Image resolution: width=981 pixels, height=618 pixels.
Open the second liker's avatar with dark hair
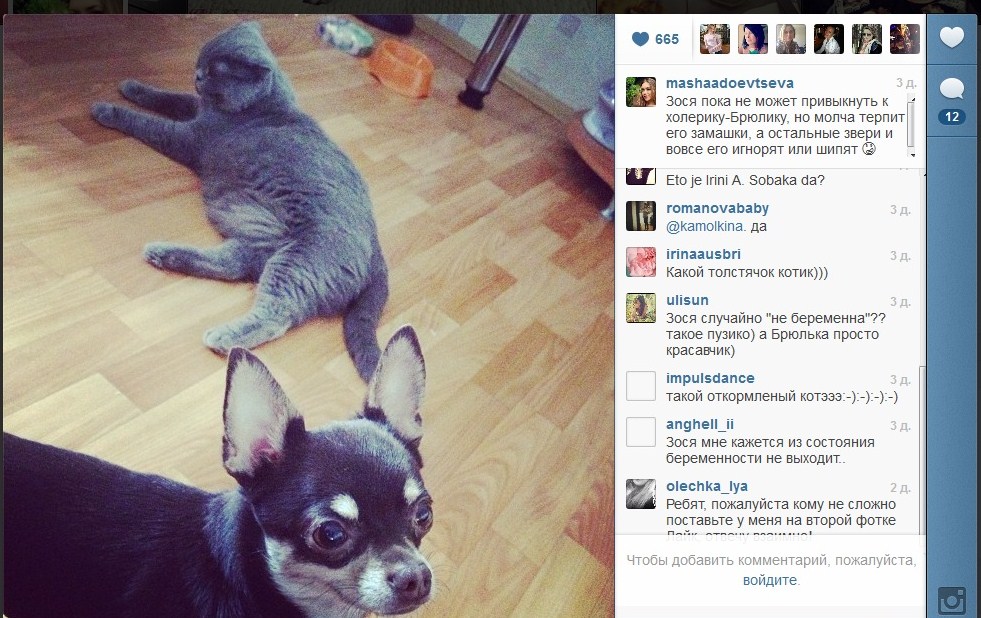tap(753, 39)
